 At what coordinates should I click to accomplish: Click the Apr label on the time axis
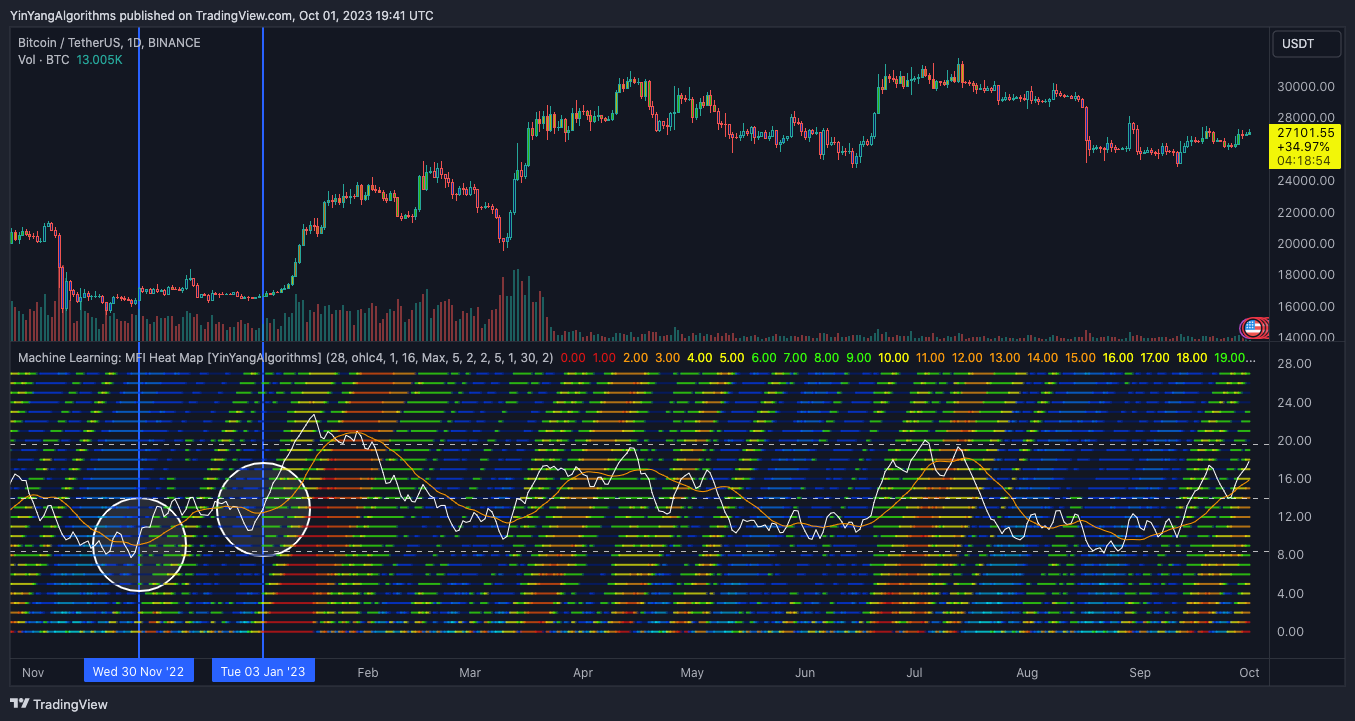[x=583, y=672]
